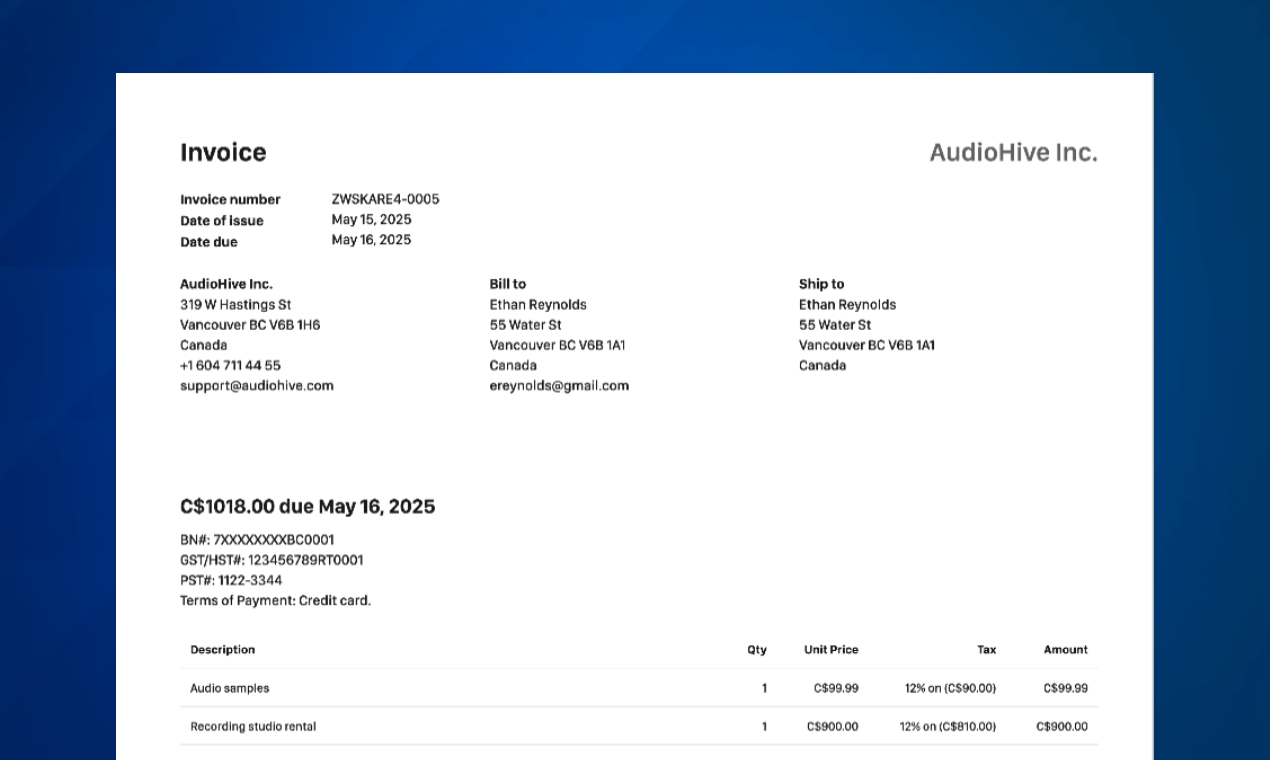Click the seller address 319 W Hastings St
The image size is (1270, 760).
[236, 304]
